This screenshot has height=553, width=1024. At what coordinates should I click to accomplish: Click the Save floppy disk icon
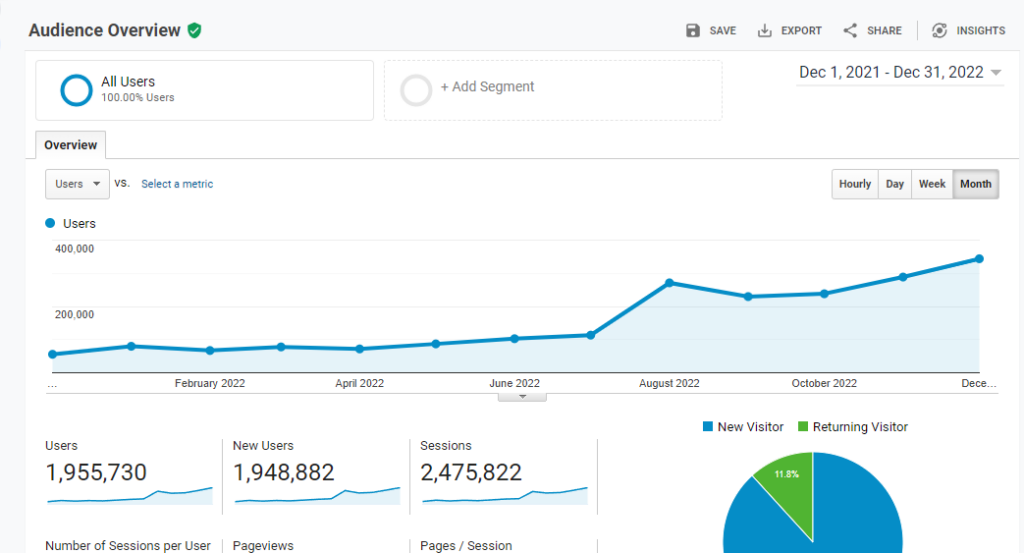click(693, 31)
